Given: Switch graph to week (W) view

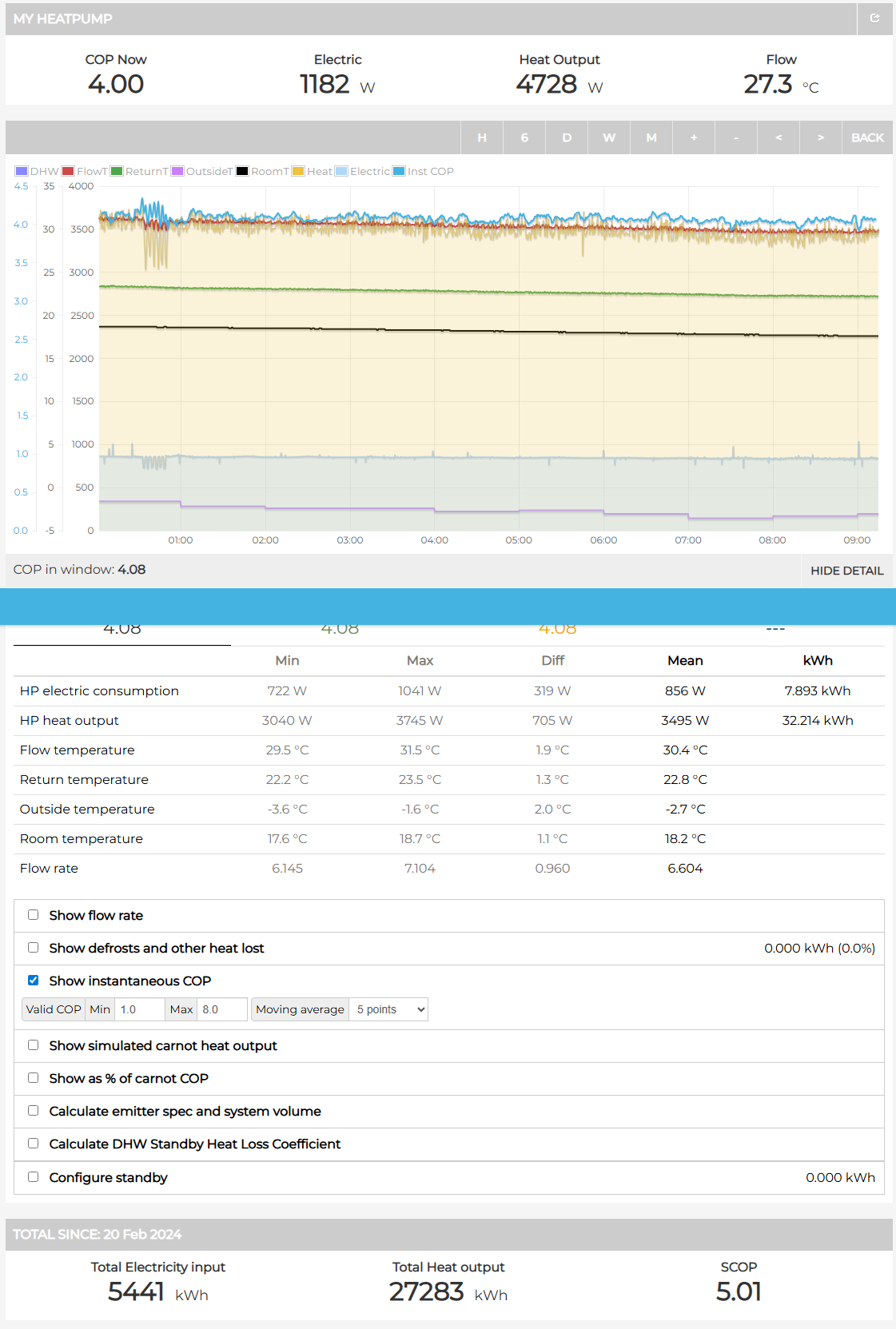Looking at the screenshot, I should [609, 137].
